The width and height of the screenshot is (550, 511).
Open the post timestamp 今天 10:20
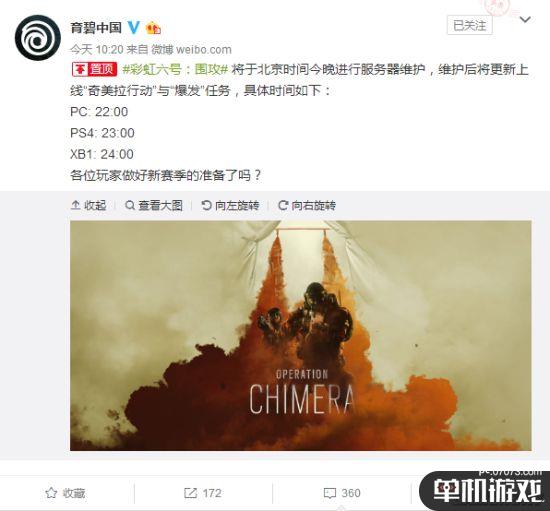(x=97, y=49)
